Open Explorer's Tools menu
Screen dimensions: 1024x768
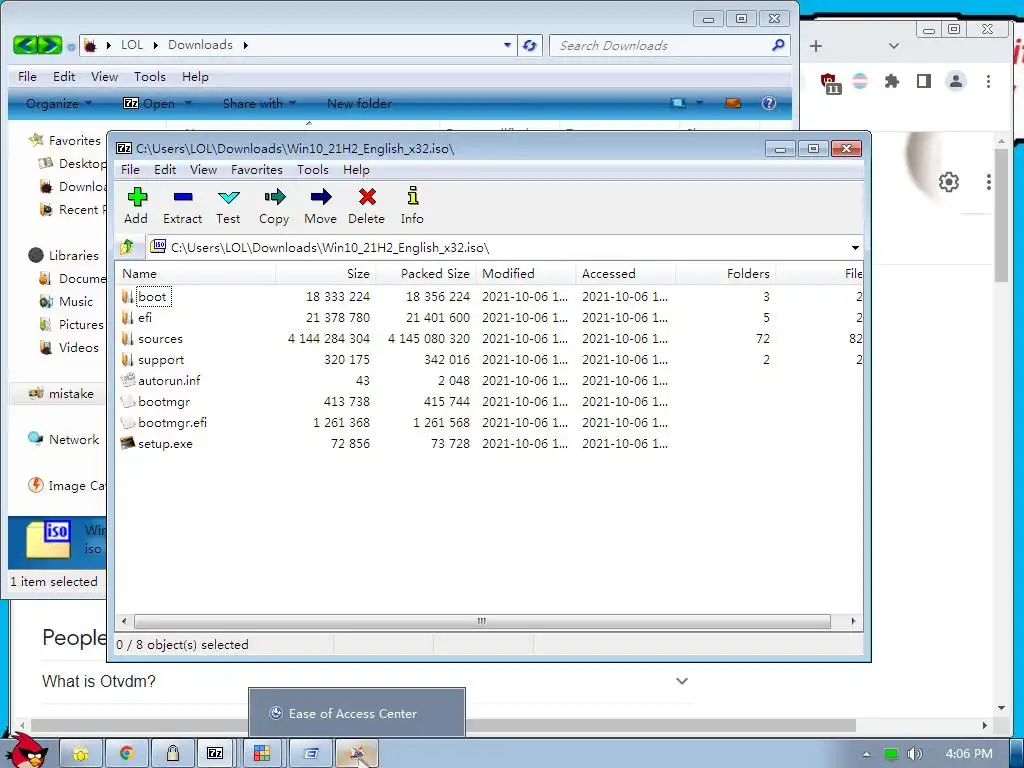tap(150, 76)
